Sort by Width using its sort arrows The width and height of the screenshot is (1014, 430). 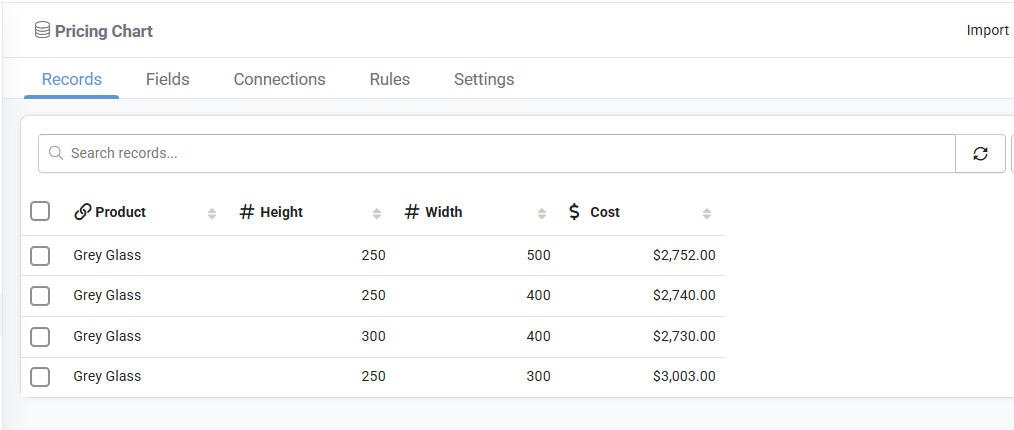coord(542,213)
